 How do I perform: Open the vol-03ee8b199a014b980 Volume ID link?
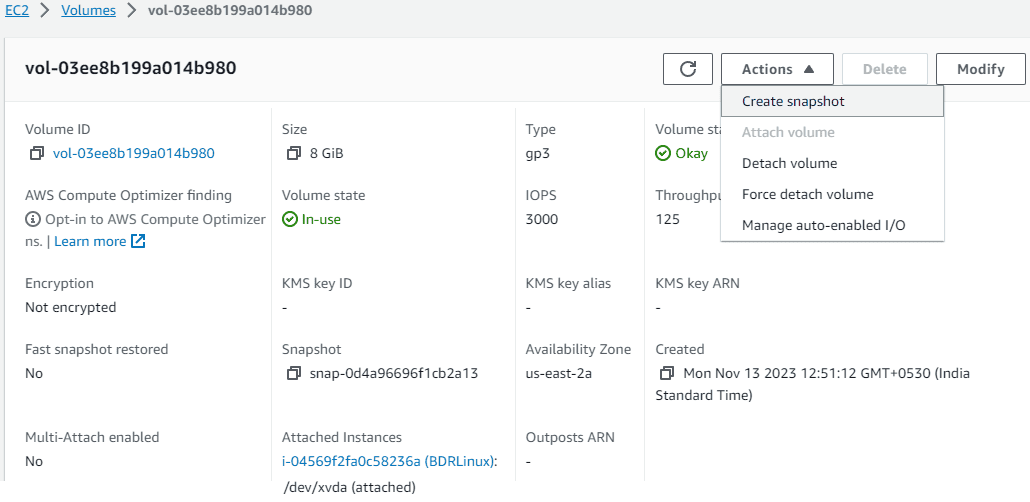(133, 154)
